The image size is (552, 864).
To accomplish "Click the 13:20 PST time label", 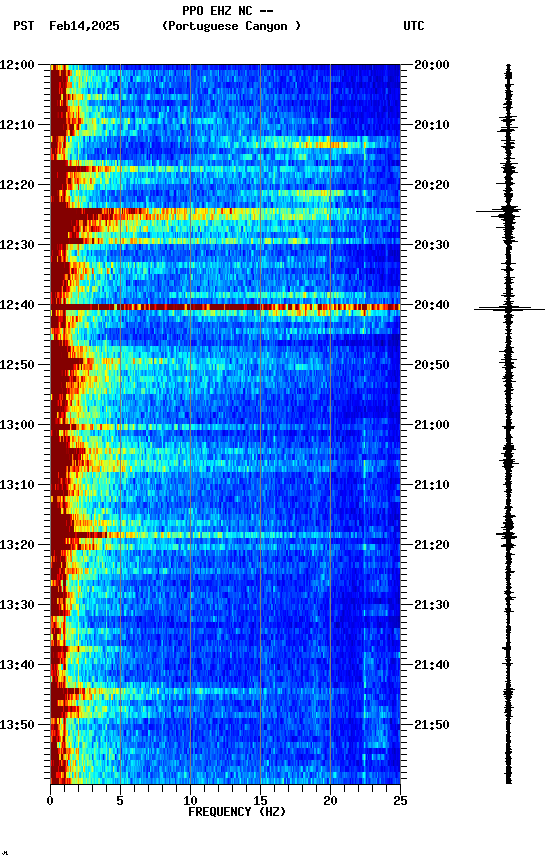I will 17,546.
